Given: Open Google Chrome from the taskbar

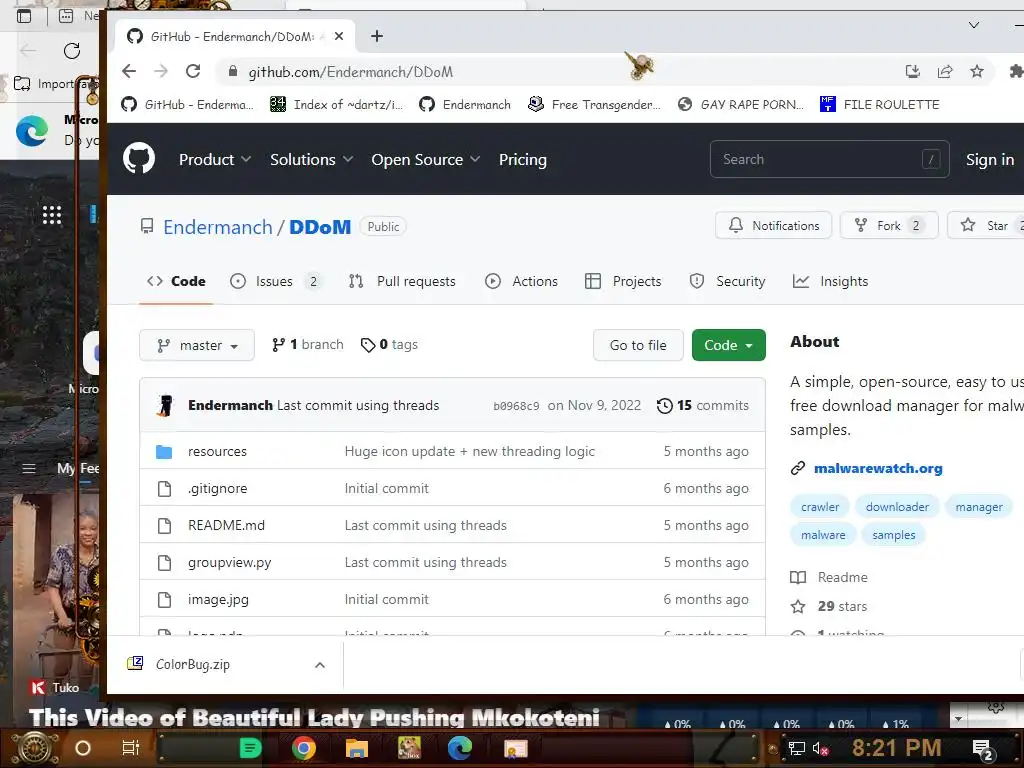Looking at the screenshot, I should click(304, 748).
